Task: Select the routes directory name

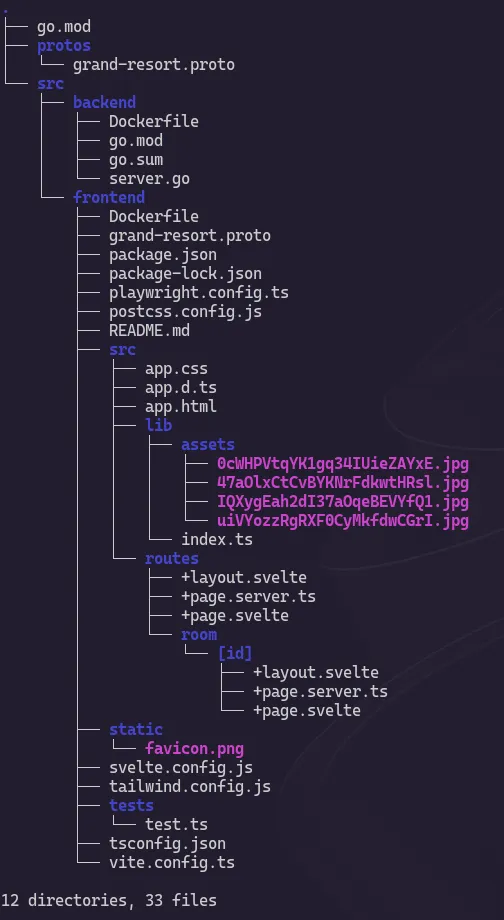Action: coord(172,558)
